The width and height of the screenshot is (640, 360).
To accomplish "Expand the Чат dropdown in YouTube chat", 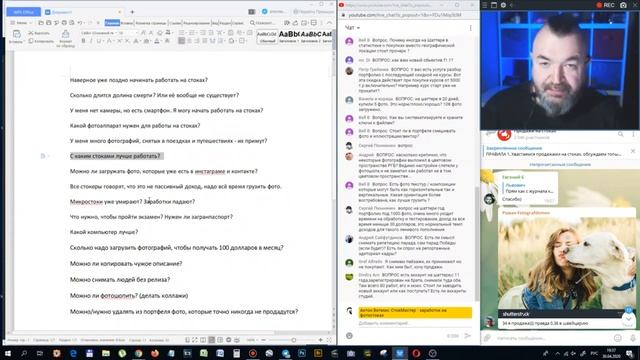I will click(x=352, y=28).
